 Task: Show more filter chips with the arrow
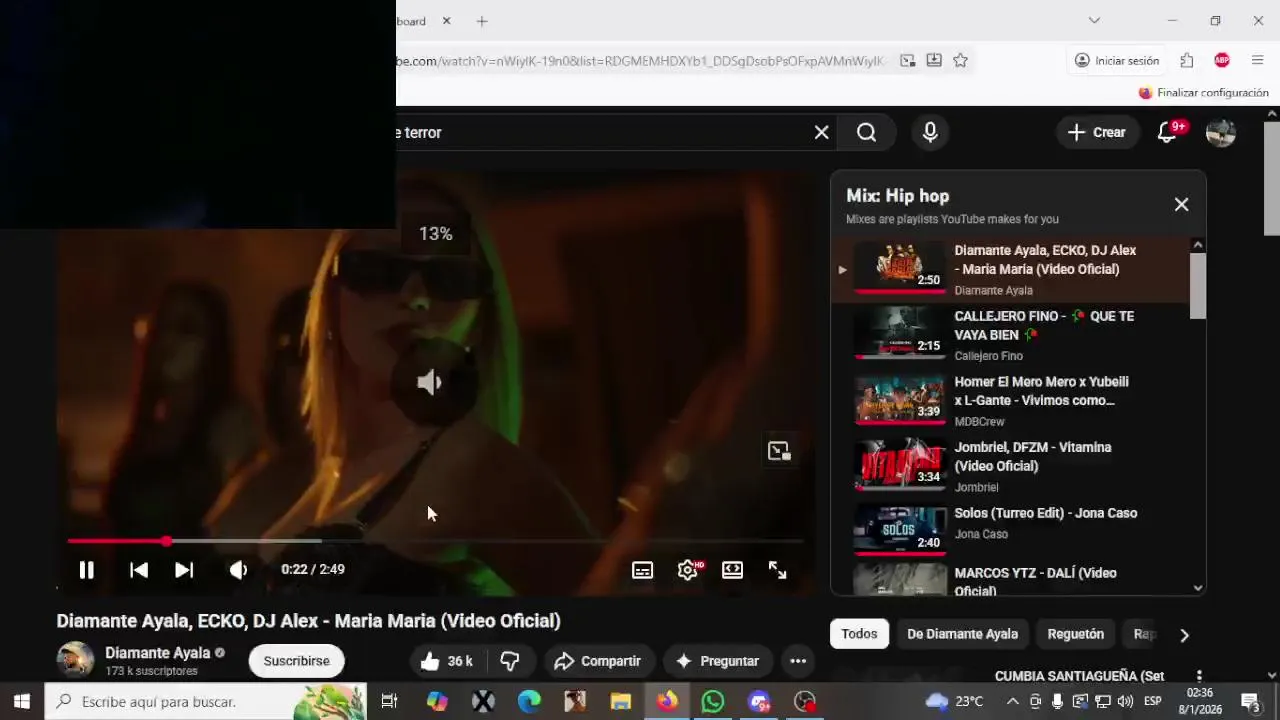pyautogui.click(x=1184, y=635)
